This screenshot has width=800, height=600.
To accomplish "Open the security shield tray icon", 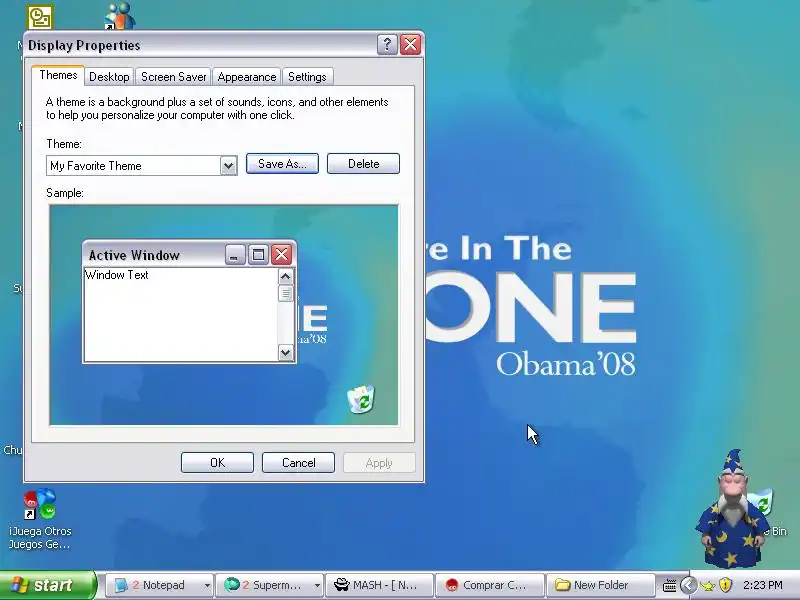I will 725,585.
